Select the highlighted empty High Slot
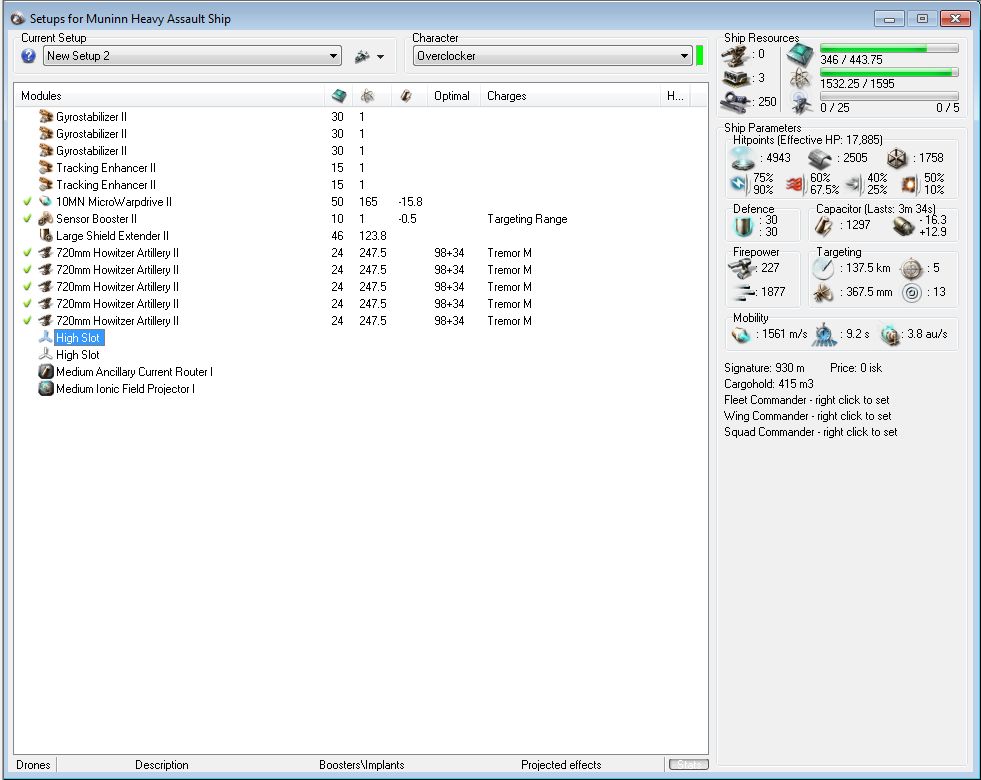This screenshot has width=981, height=780. click(x=78, y=338)
